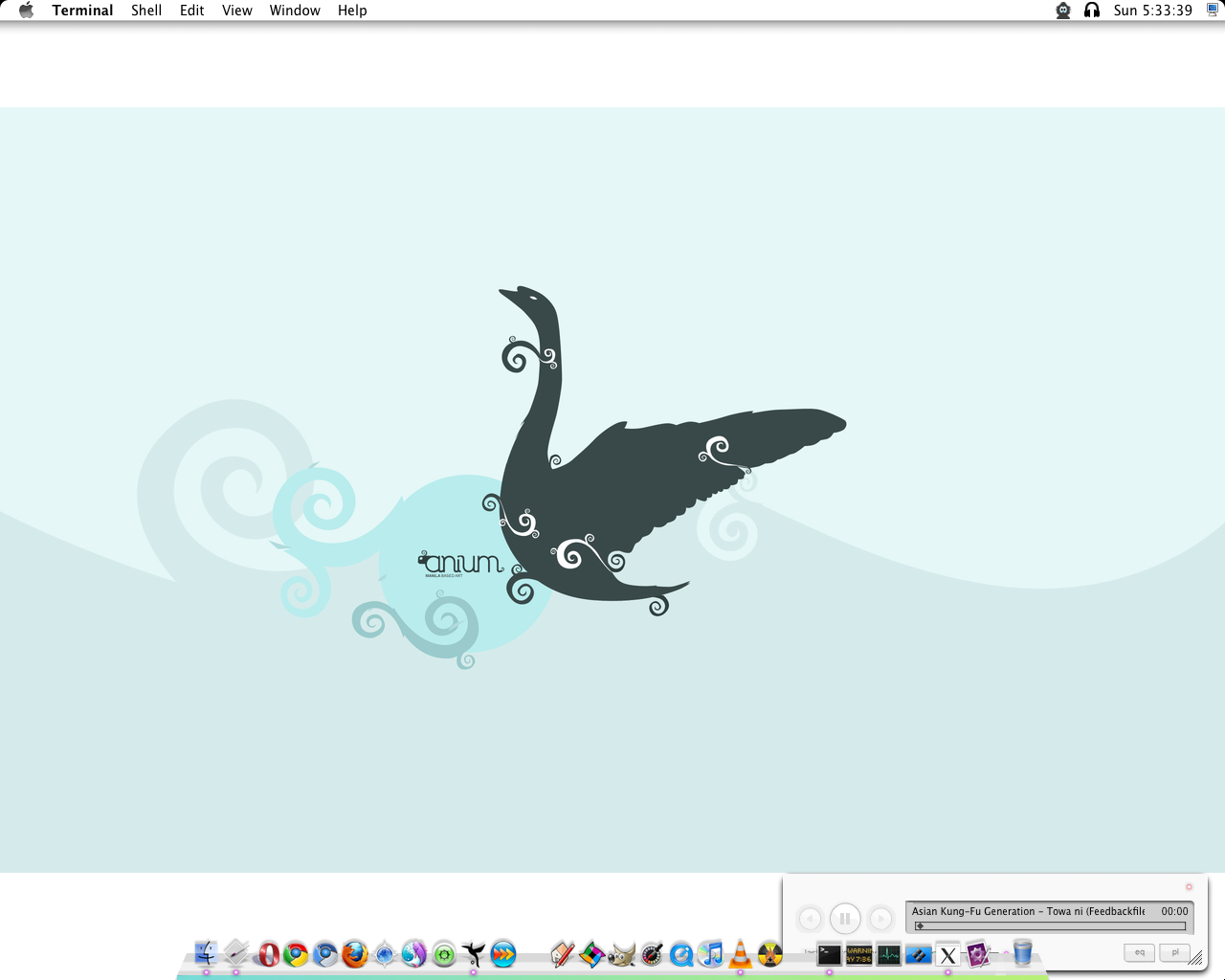Open the Opera browser
Screen dimensions: 1225x980
pyautogui.click(x=267, y=954)
